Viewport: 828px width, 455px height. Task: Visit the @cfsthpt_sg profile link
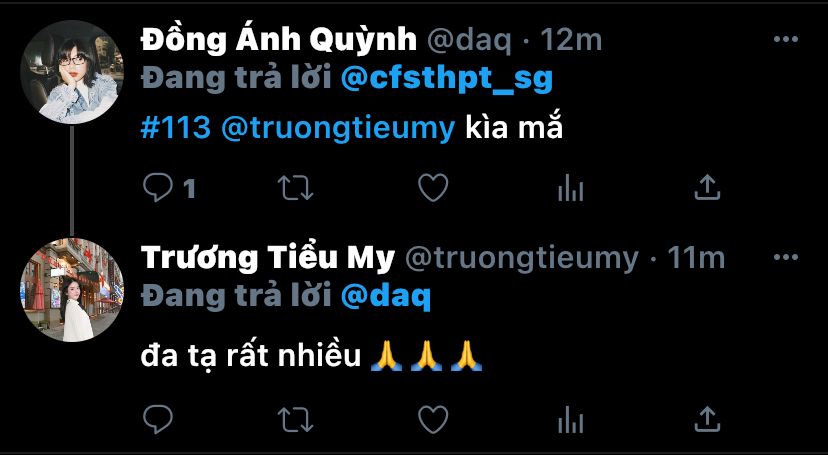pos(447,79)
